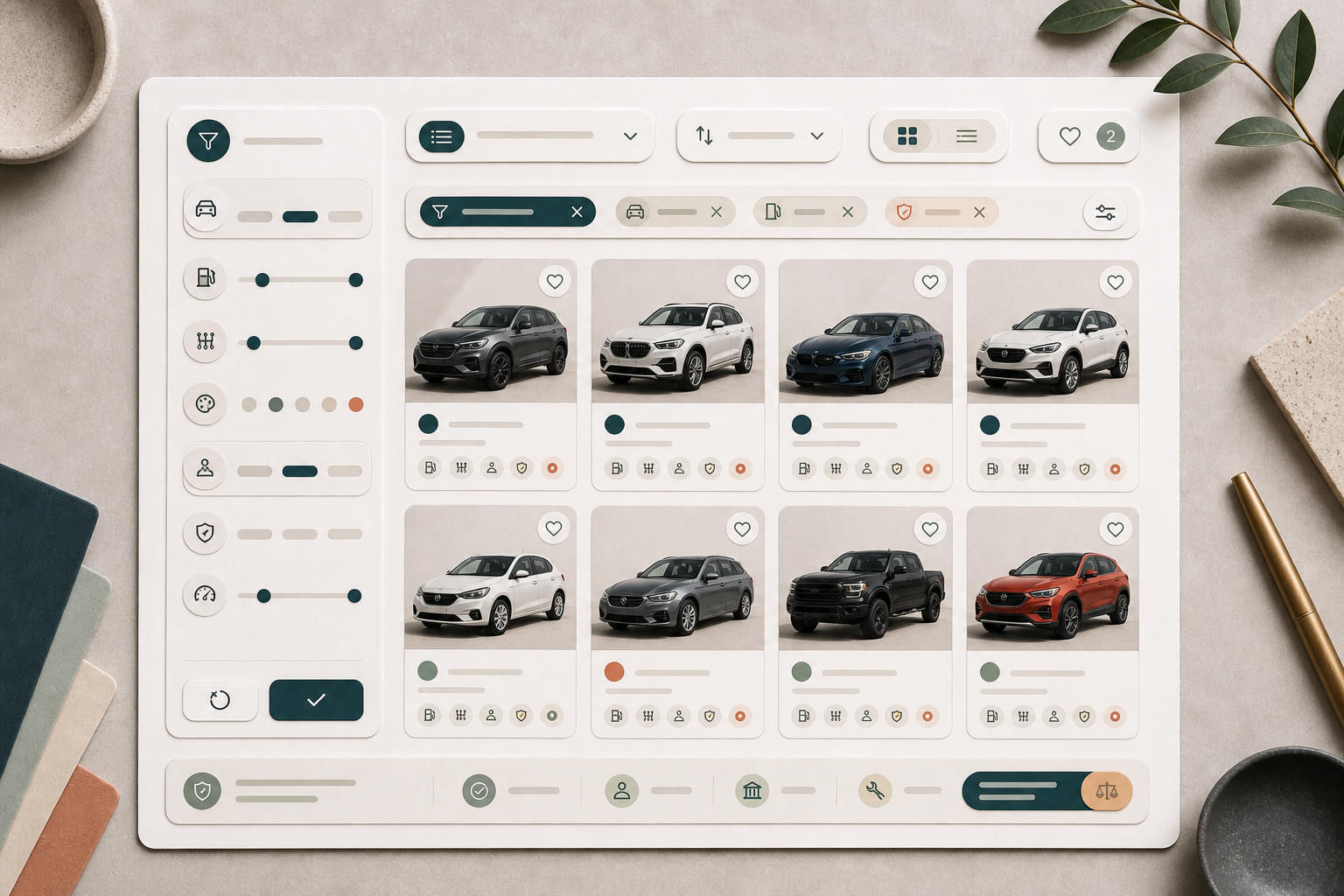The image size is (1344, 896).
Task: Pick the gray-green color swatch in sidebar
Action: pyautogui.click(x=276, y=404)
